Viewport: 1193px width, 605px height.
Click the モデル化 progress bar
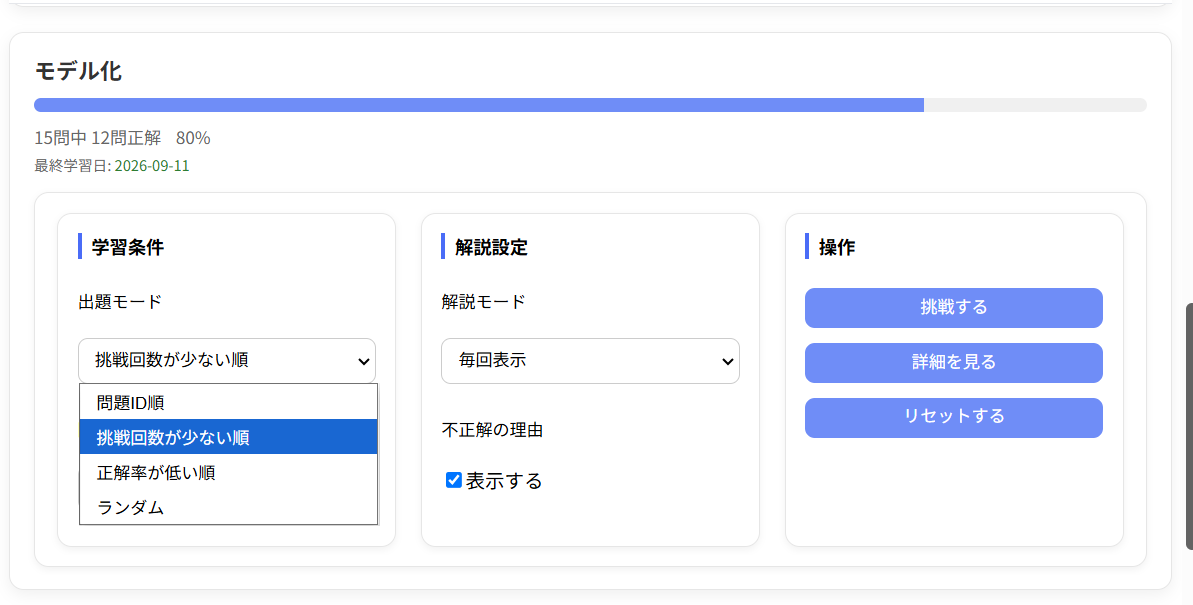click(590, 105)
